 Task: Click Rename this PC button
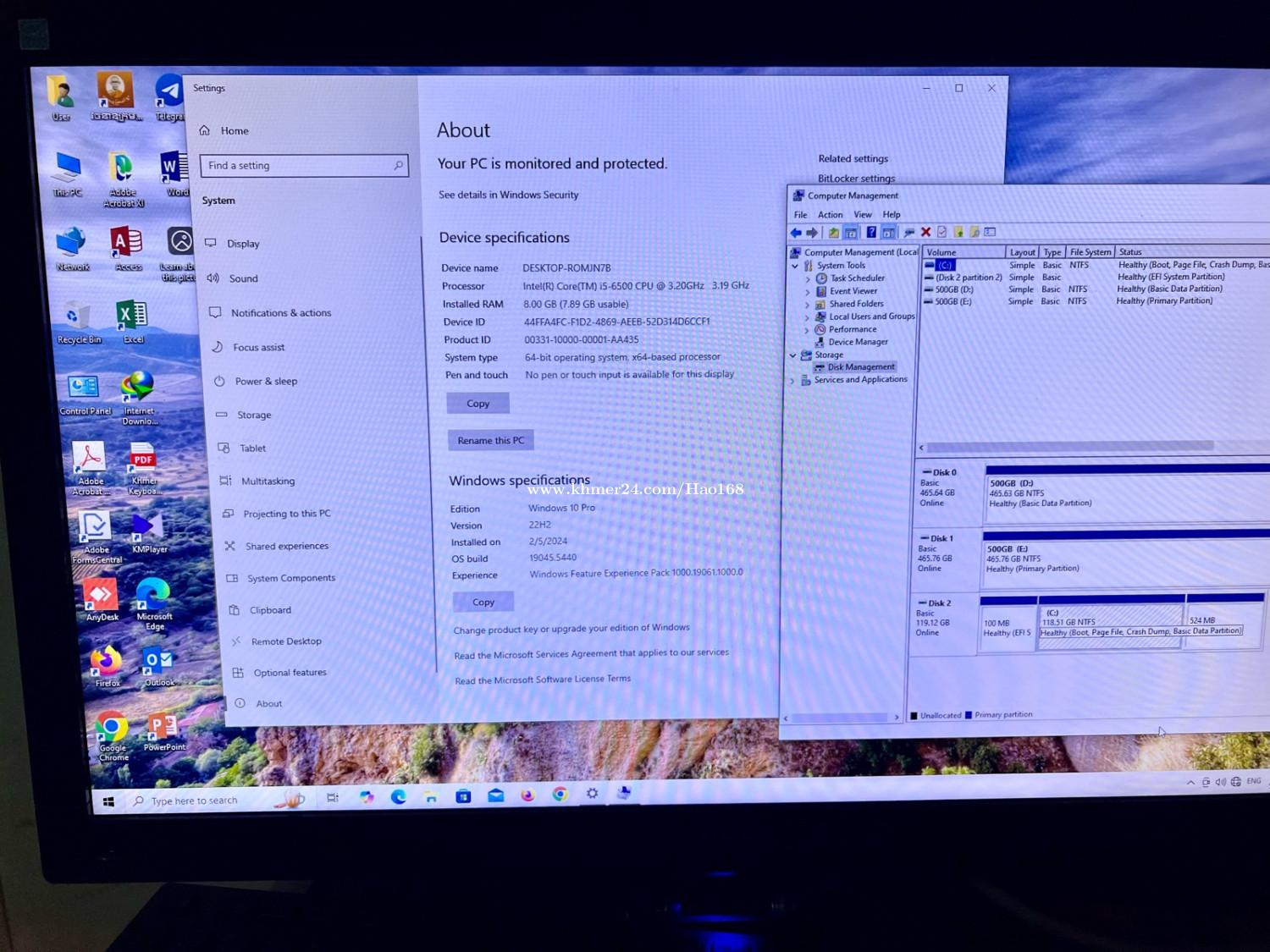[x=491, y=440]
